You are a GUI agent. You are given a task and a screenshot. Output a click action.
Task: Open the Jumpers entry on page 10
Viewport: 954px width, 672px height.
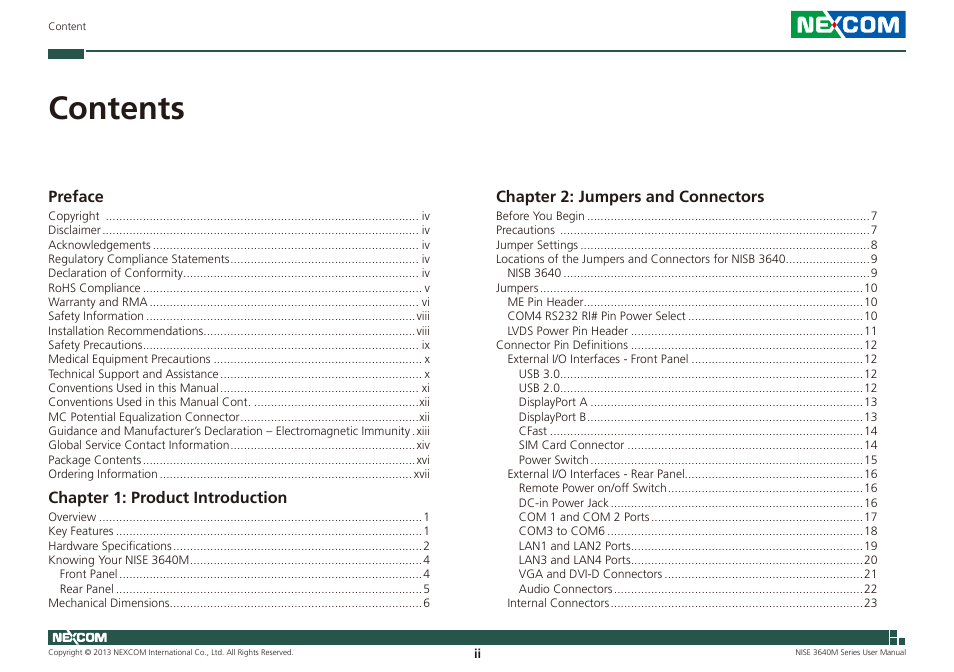[x=686, y=288]
